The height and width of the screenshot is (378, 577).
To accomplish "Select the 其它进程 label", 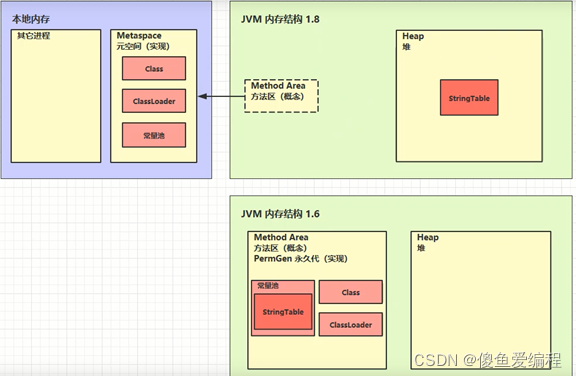I will [33, 36].
